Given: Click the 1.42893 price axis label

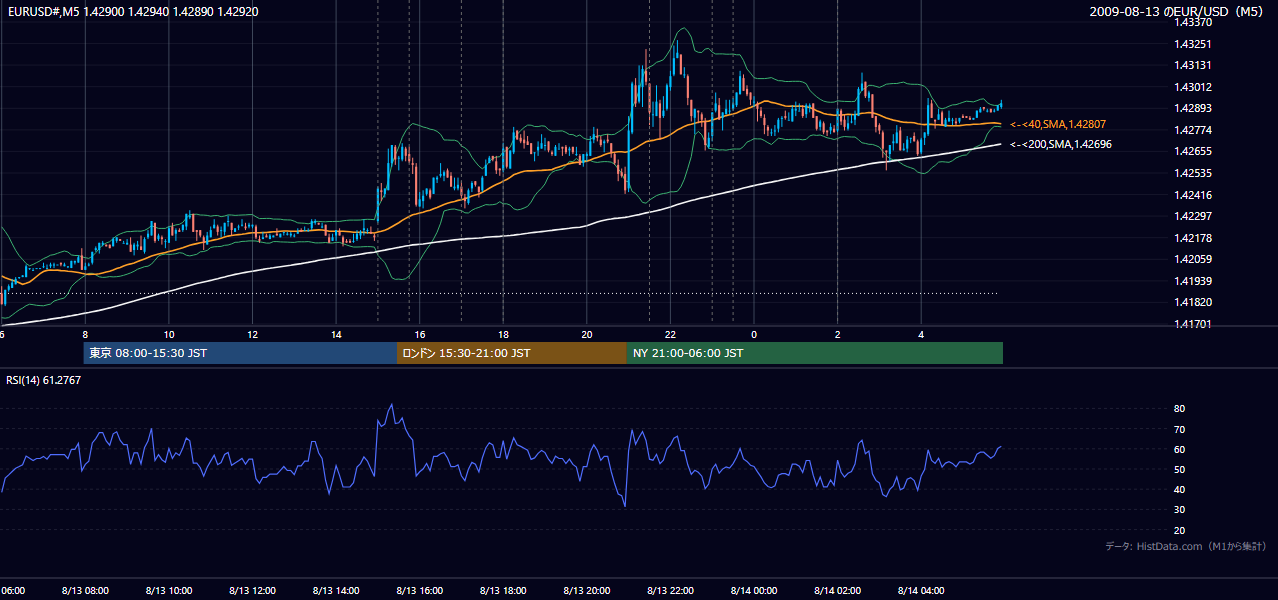Looking at the screenshot, I should coord(1195,108).
